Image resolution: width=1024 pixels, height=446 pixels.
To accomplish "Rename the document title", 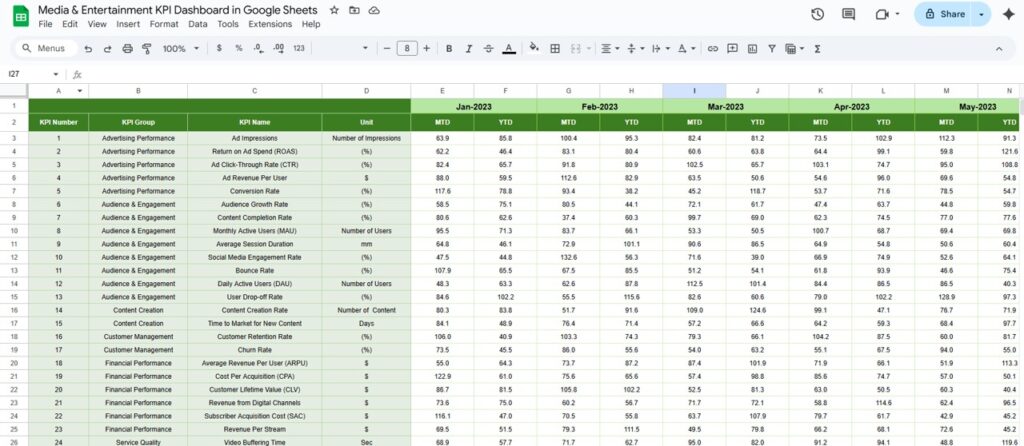I will click(x=178, y=10).
